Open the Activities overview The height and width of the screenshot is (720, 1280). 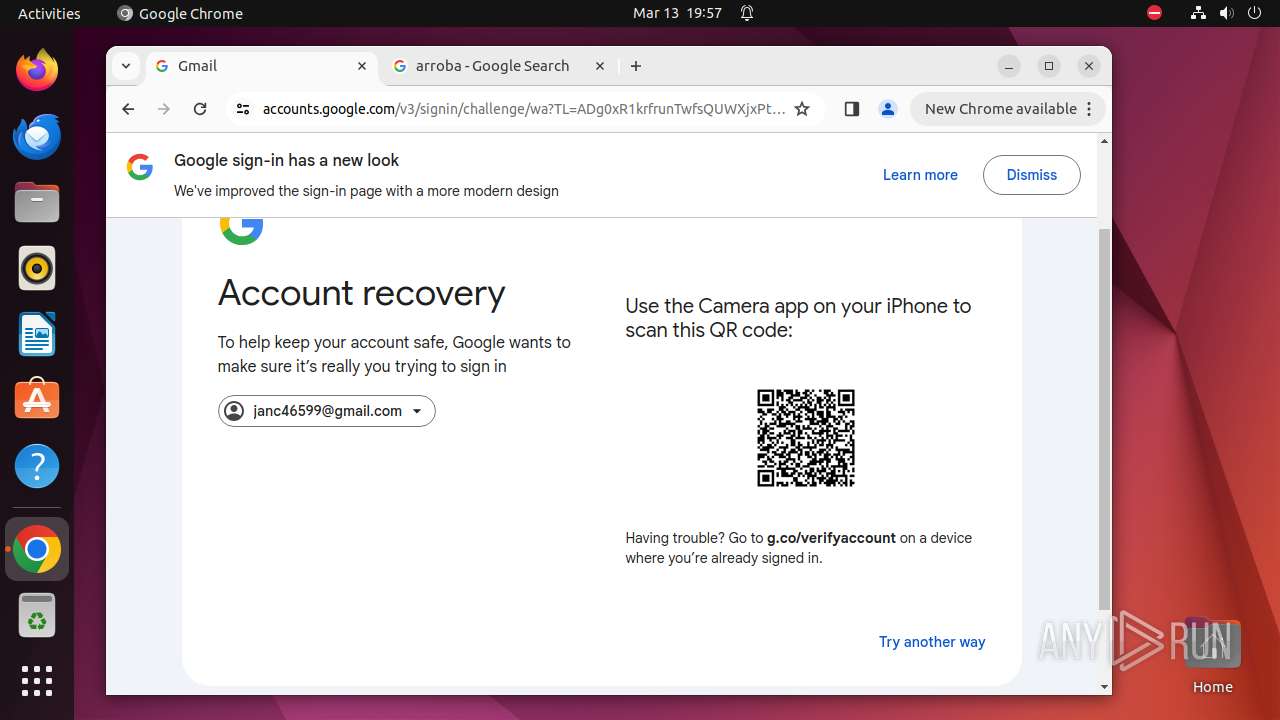pyautogui.click(x=49, y=13)
